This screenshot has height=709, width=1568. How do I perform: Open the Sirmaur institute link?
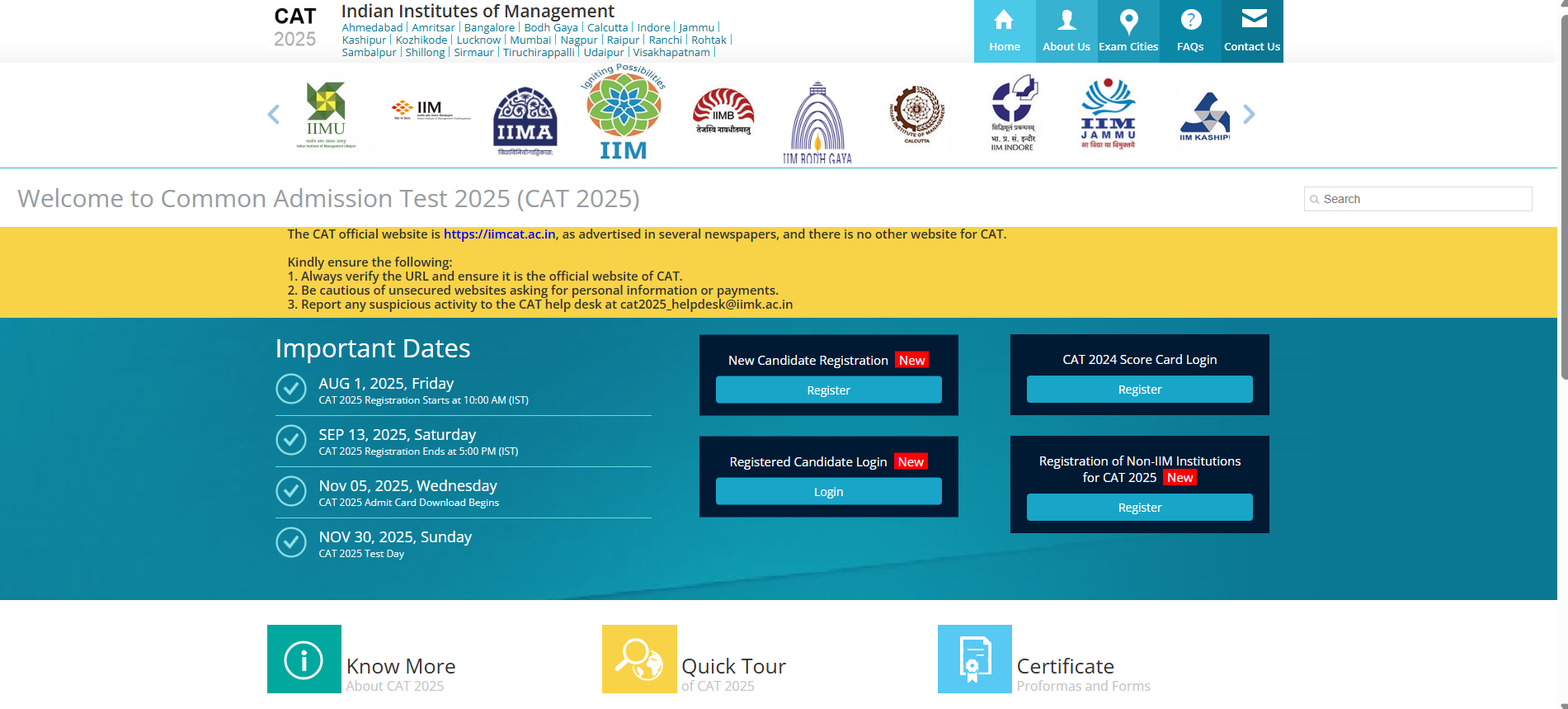click(x=473, y=53)
